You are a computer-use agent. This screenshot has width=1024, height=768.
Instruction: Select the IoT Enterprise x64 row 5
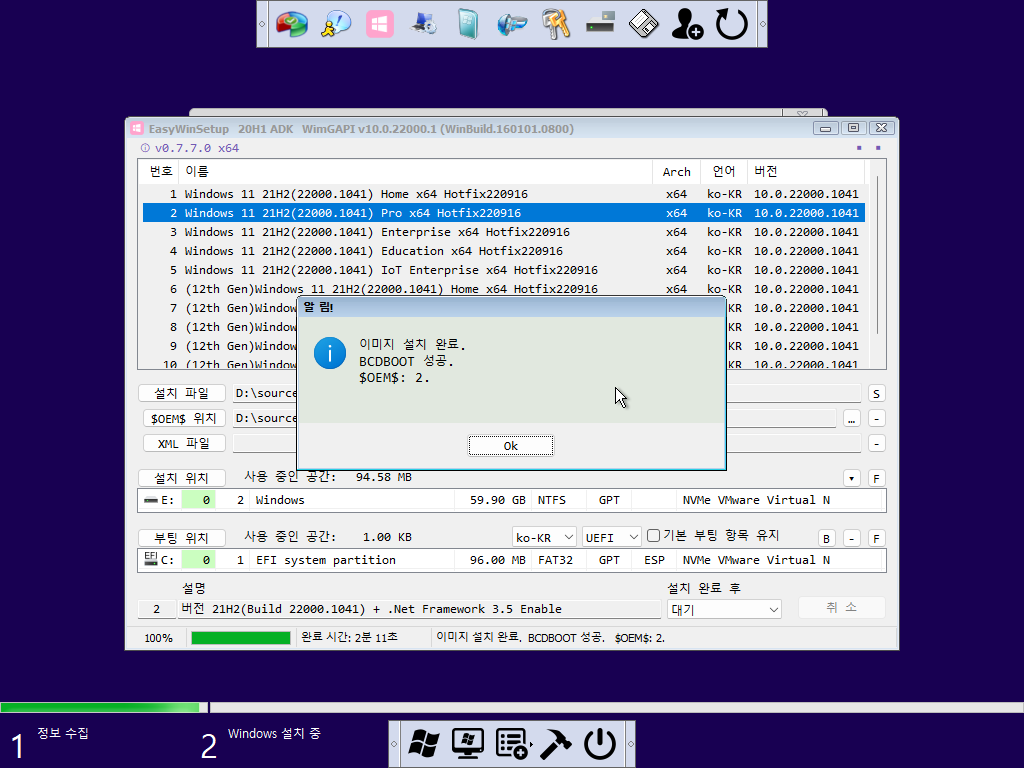[504, 270]
